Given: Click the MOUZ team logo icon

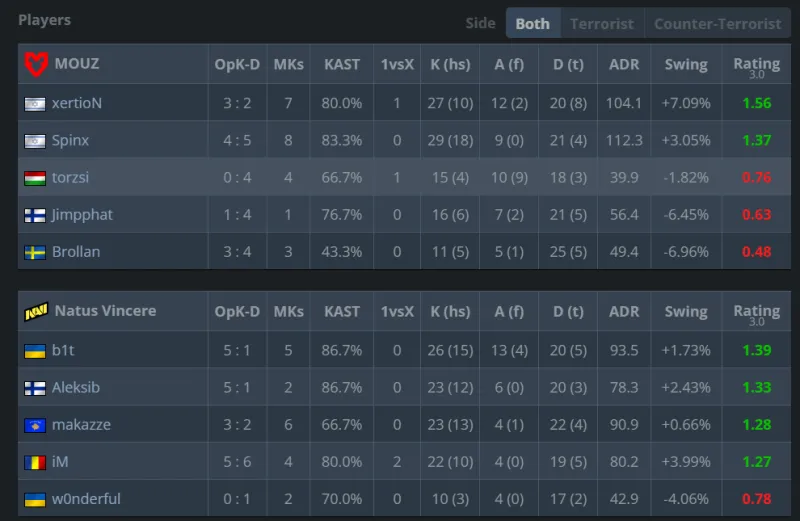Looking at the screenshot, I should point(35,64).
